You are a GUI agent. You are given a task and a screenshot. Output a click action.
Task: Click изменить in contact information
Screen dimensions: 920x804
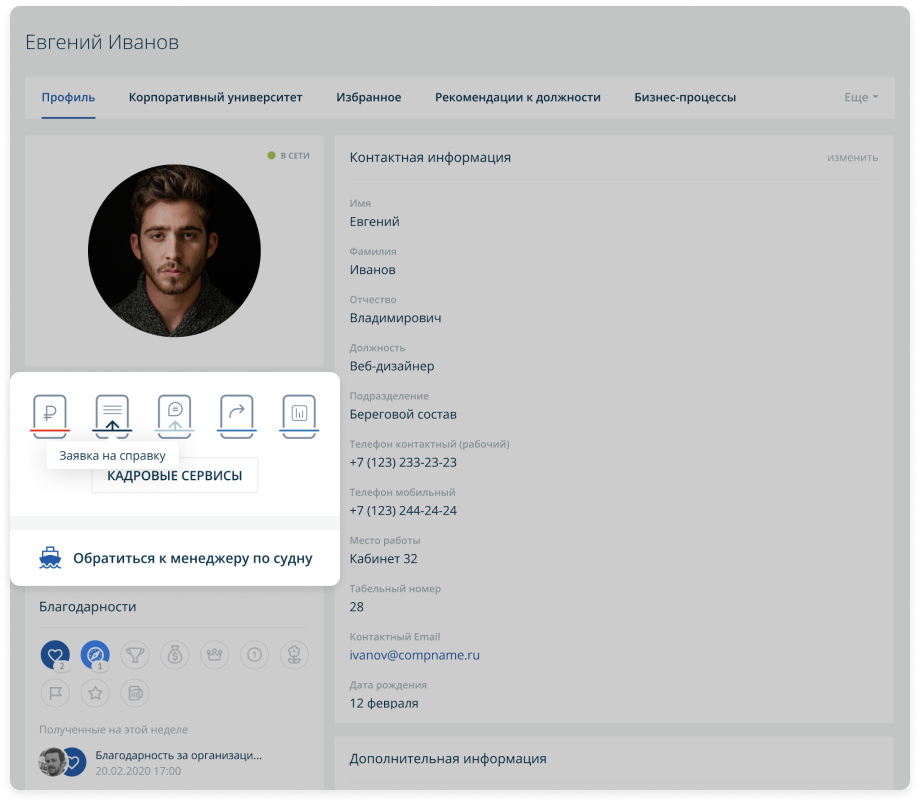853,157
